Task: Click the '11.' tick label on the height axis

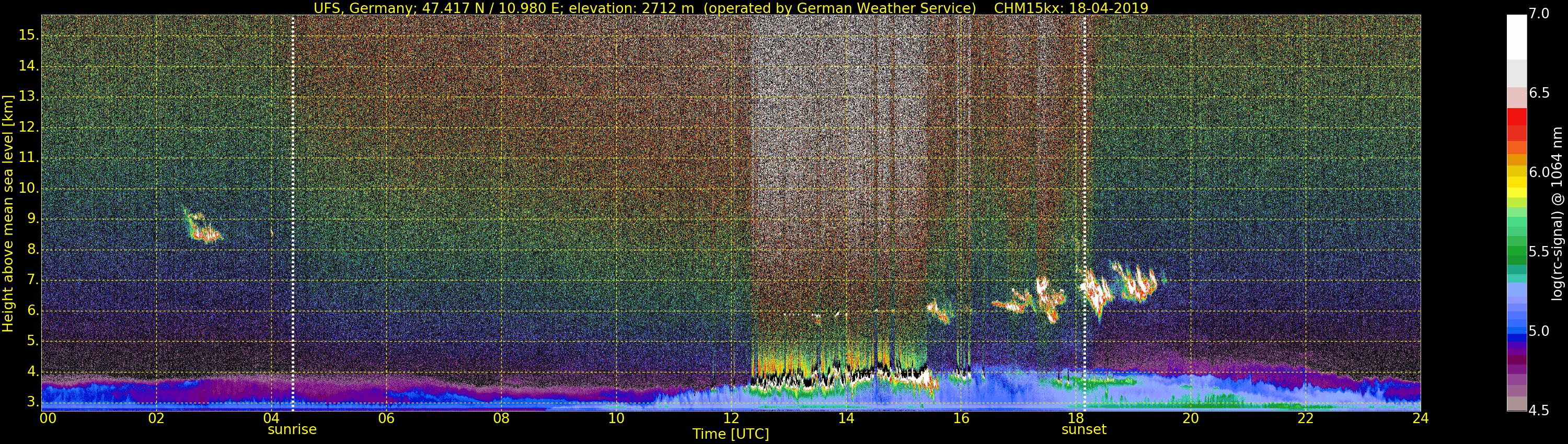Action: [28, 158]
